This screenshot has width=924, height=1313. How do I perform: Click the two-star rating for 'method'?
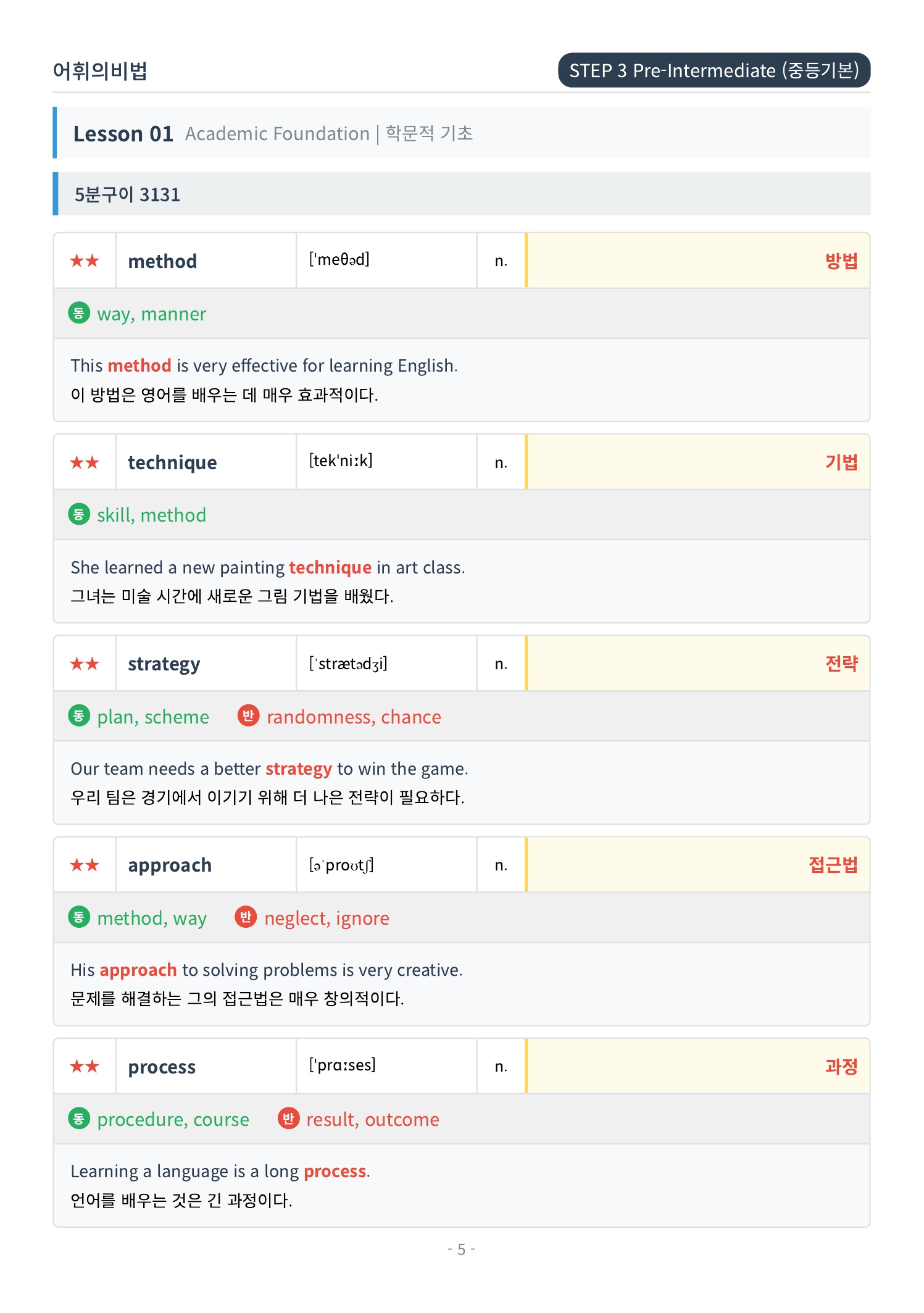[85, 261]
